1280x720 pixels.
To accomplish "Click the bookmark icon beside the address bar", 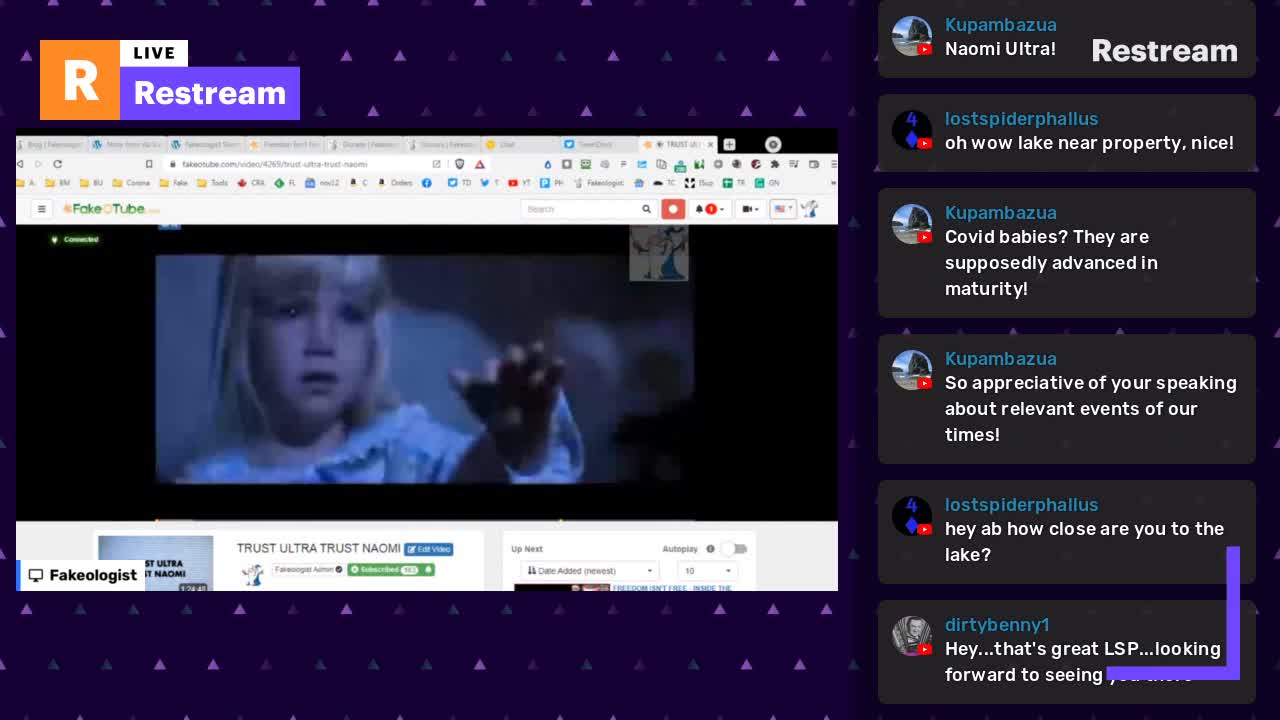I will pos(149,164).
